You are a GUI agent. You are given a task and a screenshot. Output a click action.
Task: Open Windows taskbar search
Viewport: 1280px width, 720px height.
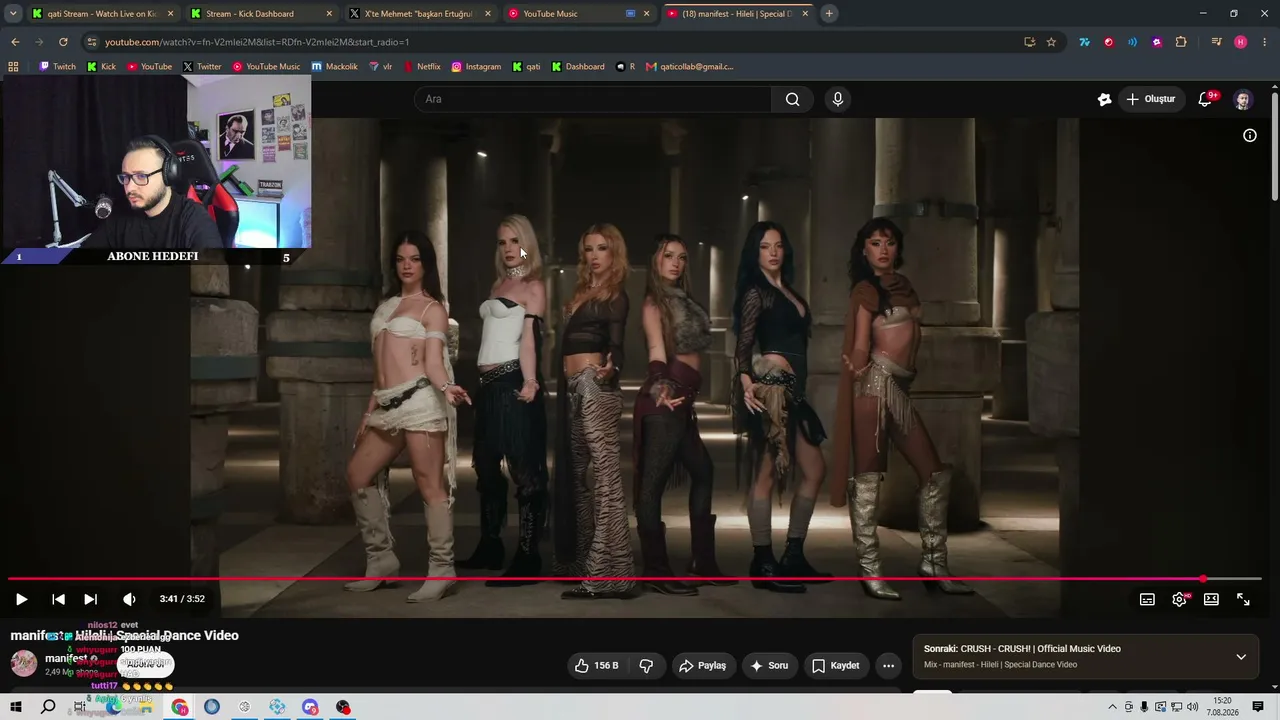48,707
